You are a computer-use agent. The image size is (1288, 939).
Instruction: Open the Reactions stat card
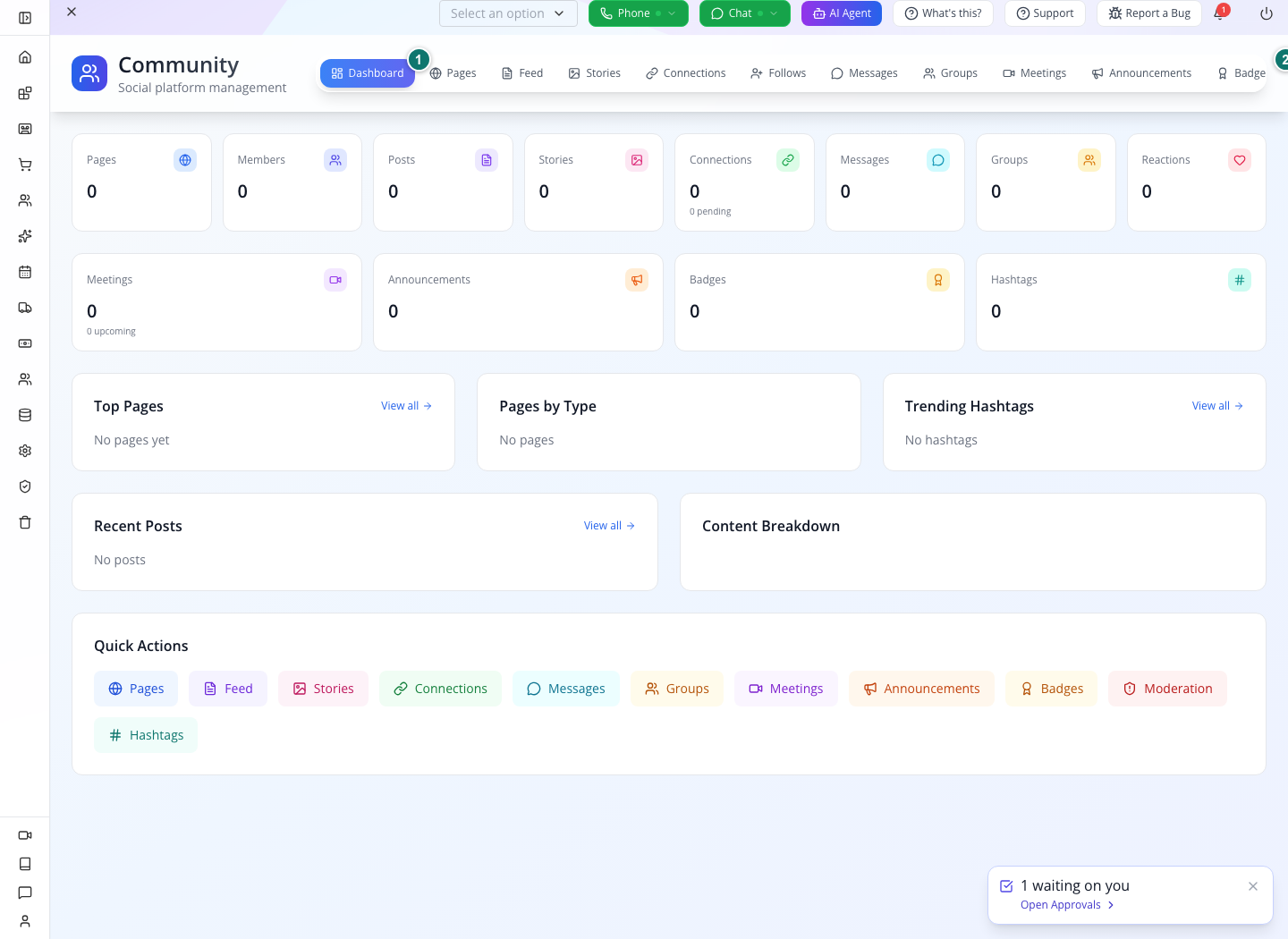(1197, 182)
